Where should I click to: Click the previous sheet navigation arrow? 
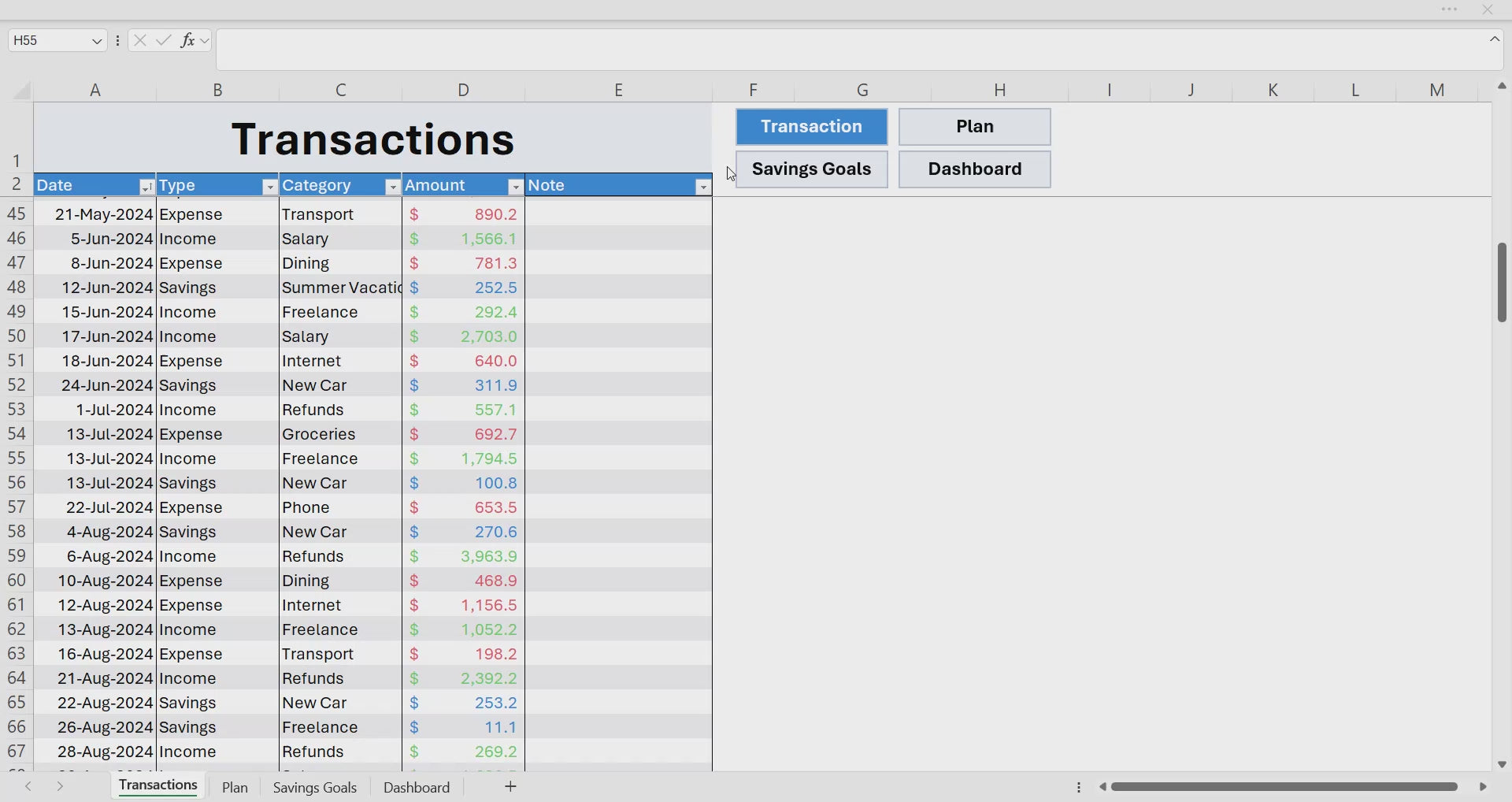coord(28,786)
